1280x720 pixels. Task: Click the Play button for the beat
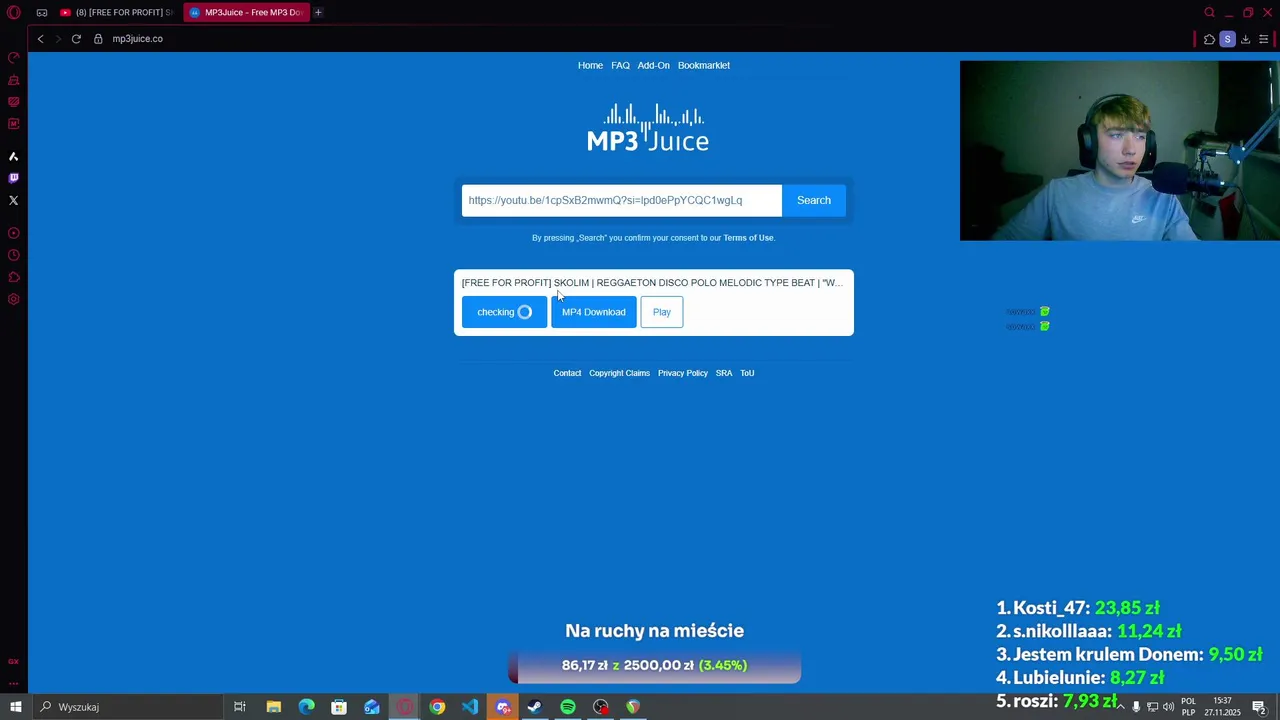(662, 312)
